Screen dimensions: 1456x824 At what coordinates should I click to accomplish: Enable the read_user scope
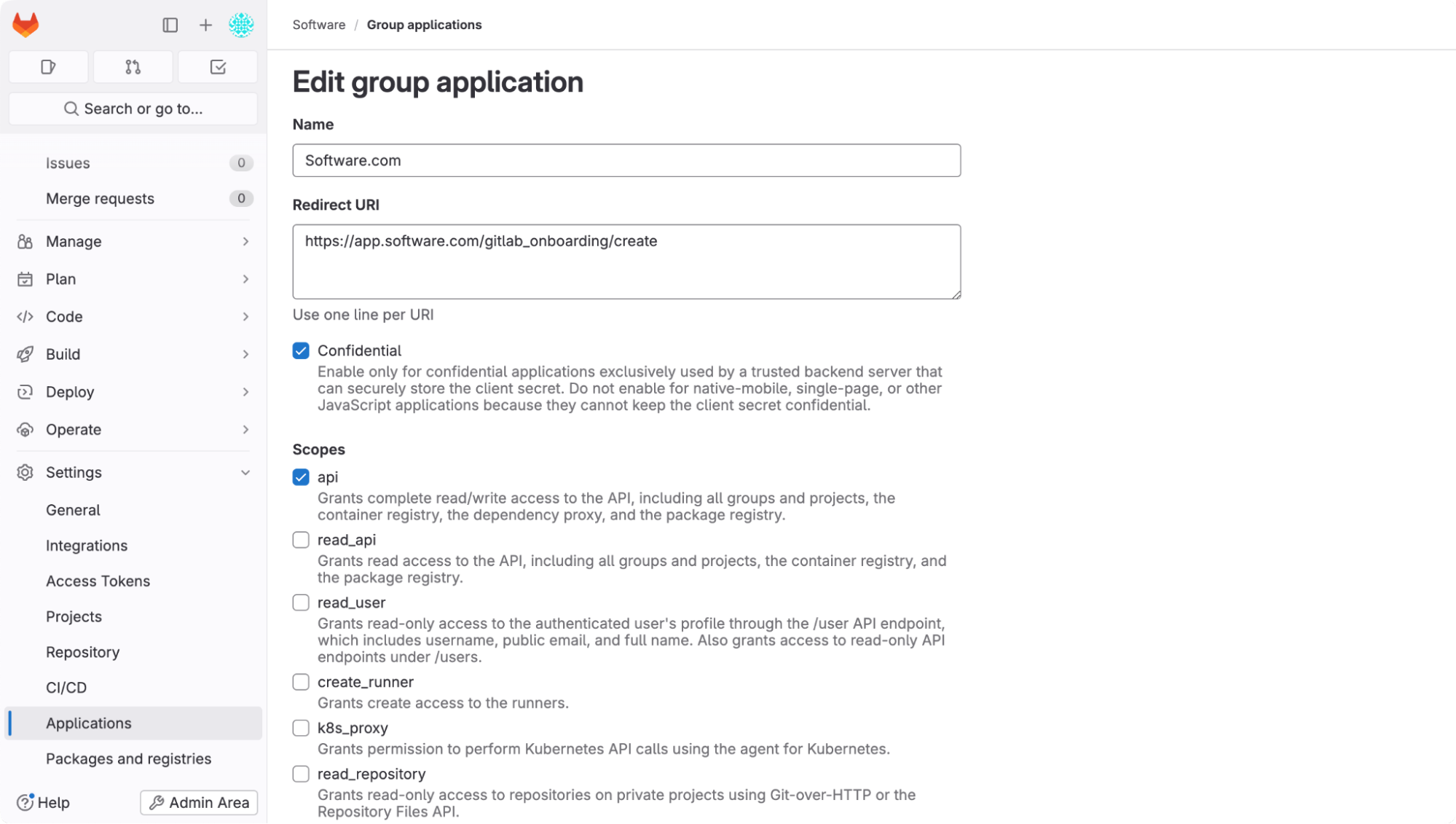tap(300, 602)
